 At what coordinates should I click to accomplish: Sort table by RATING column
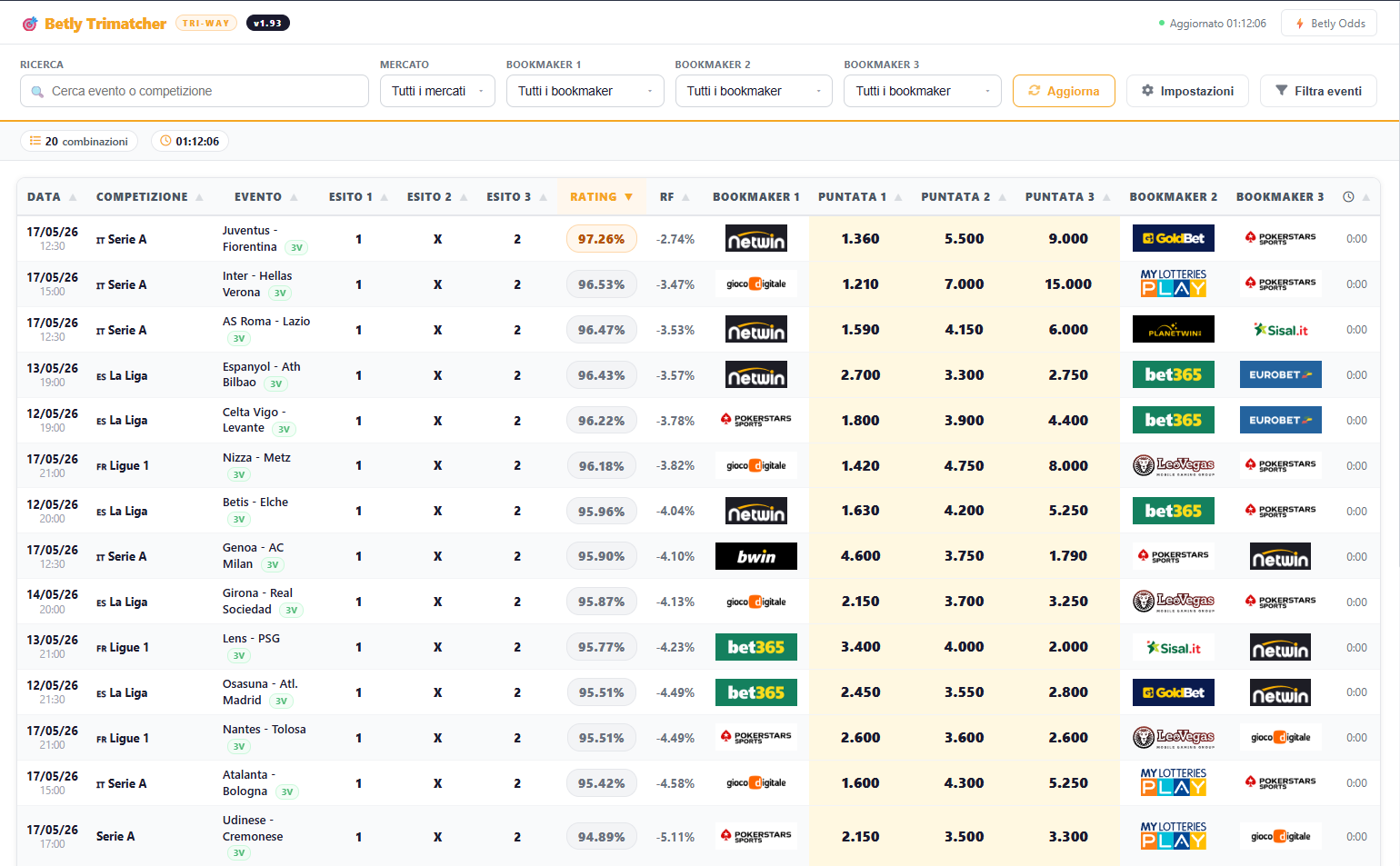click(x=601, y=196)
